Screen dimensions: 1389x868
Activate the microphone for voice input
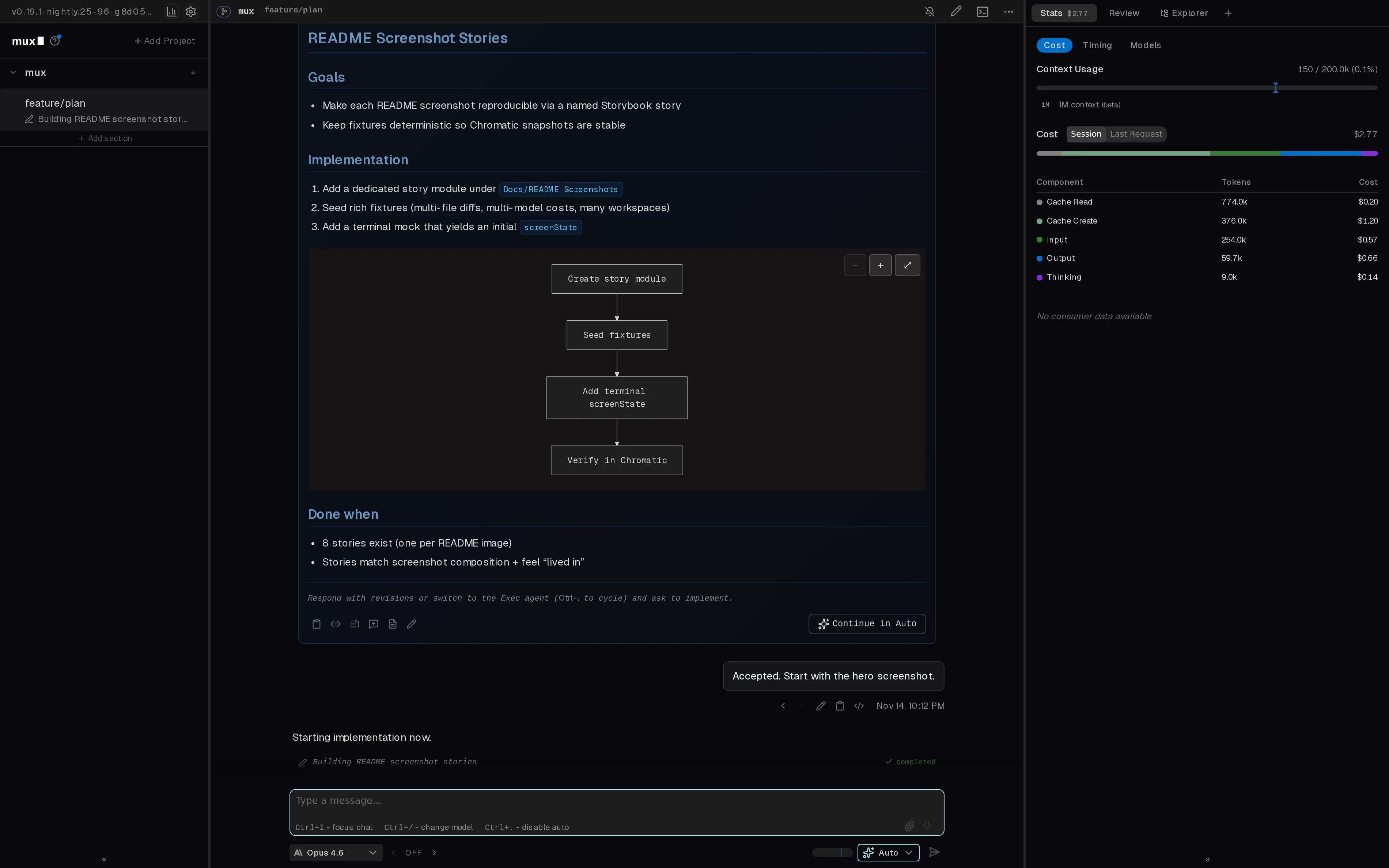tap(927, 826)
